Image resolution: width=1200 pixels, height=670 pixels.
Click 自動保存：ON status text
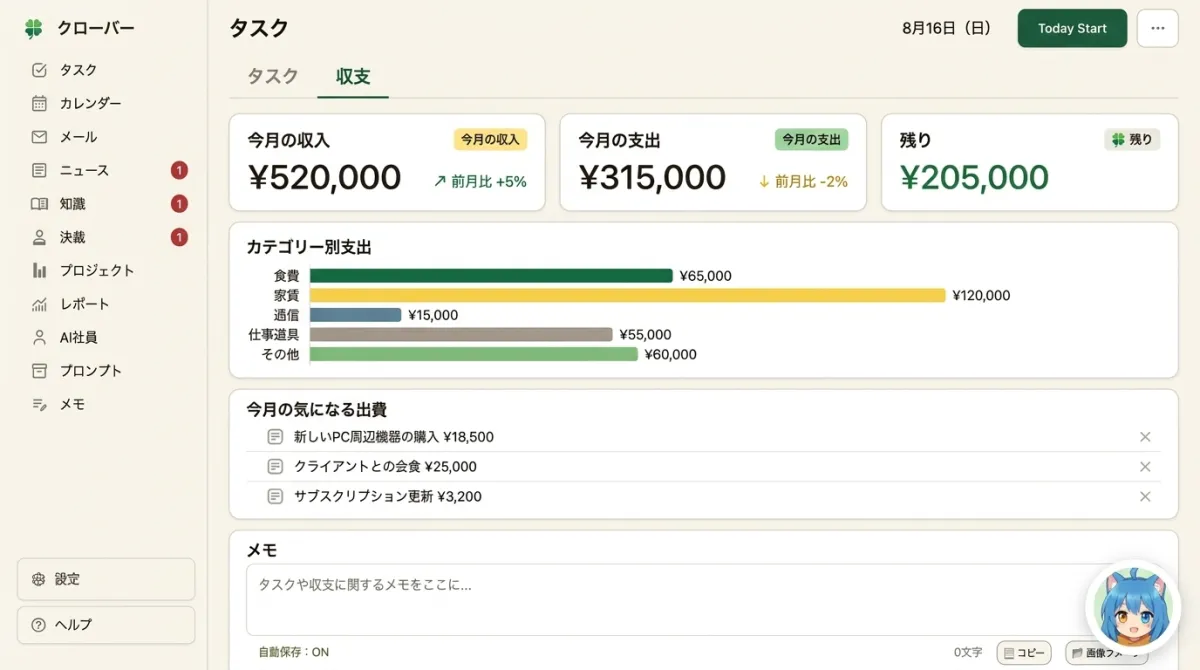pyautogui.click(x=293, y=652)
